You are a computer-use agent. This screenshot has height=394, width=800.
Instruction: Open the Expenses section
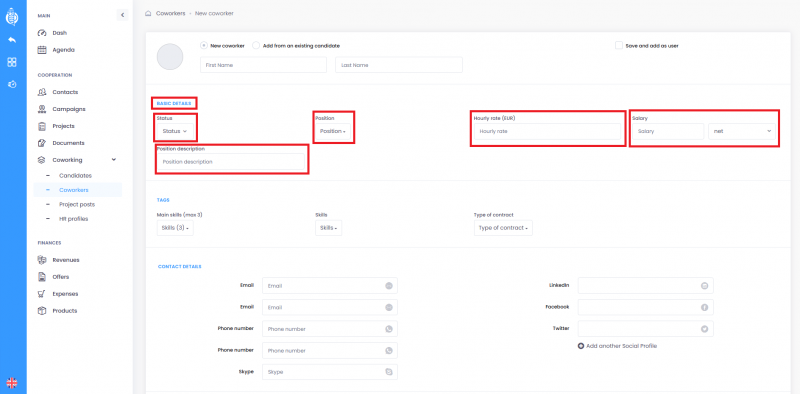tap(64, 294)
